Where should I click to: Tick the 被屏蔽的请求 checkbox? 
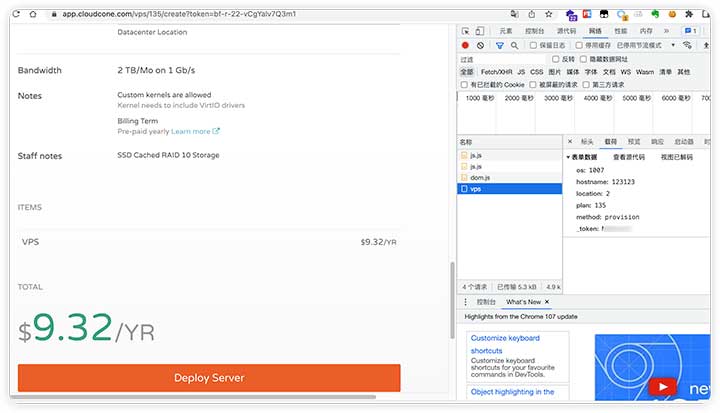[533, 85]
